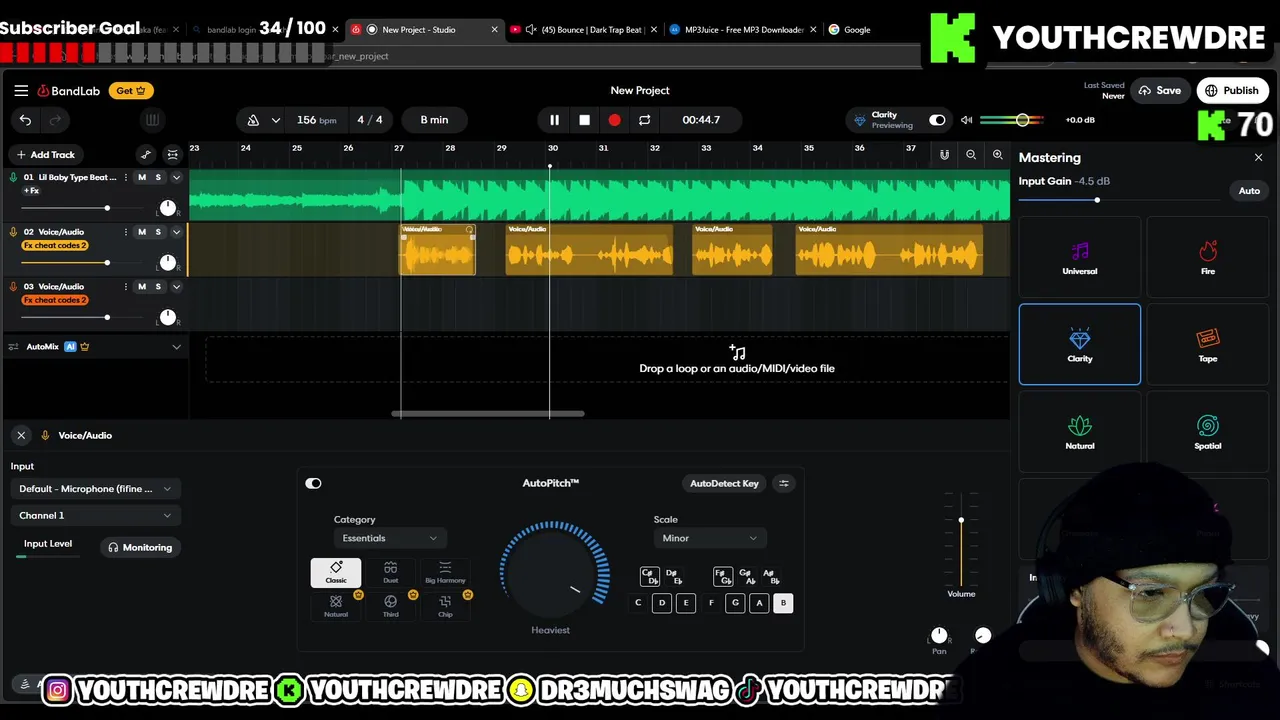
Task: Click the Publish button
Action: click(1232, 91)
